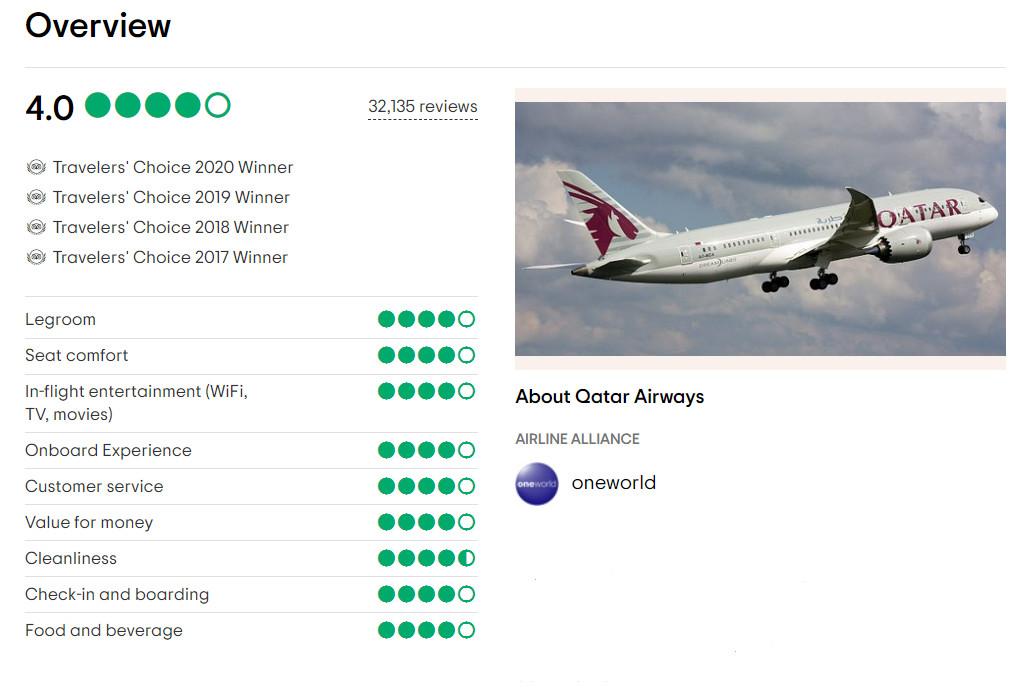
Task: Open the Qatar Airways airplane photo
Action: (x=760, y=228)
